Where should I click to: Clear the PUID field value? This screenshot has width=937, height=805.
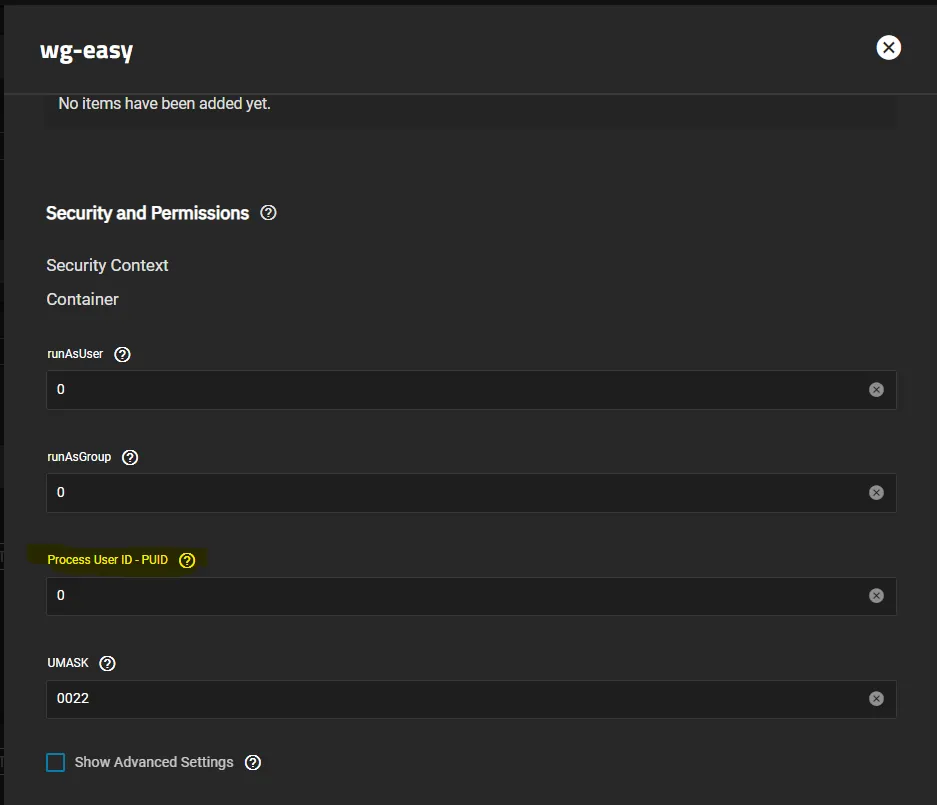coord(876,596)
